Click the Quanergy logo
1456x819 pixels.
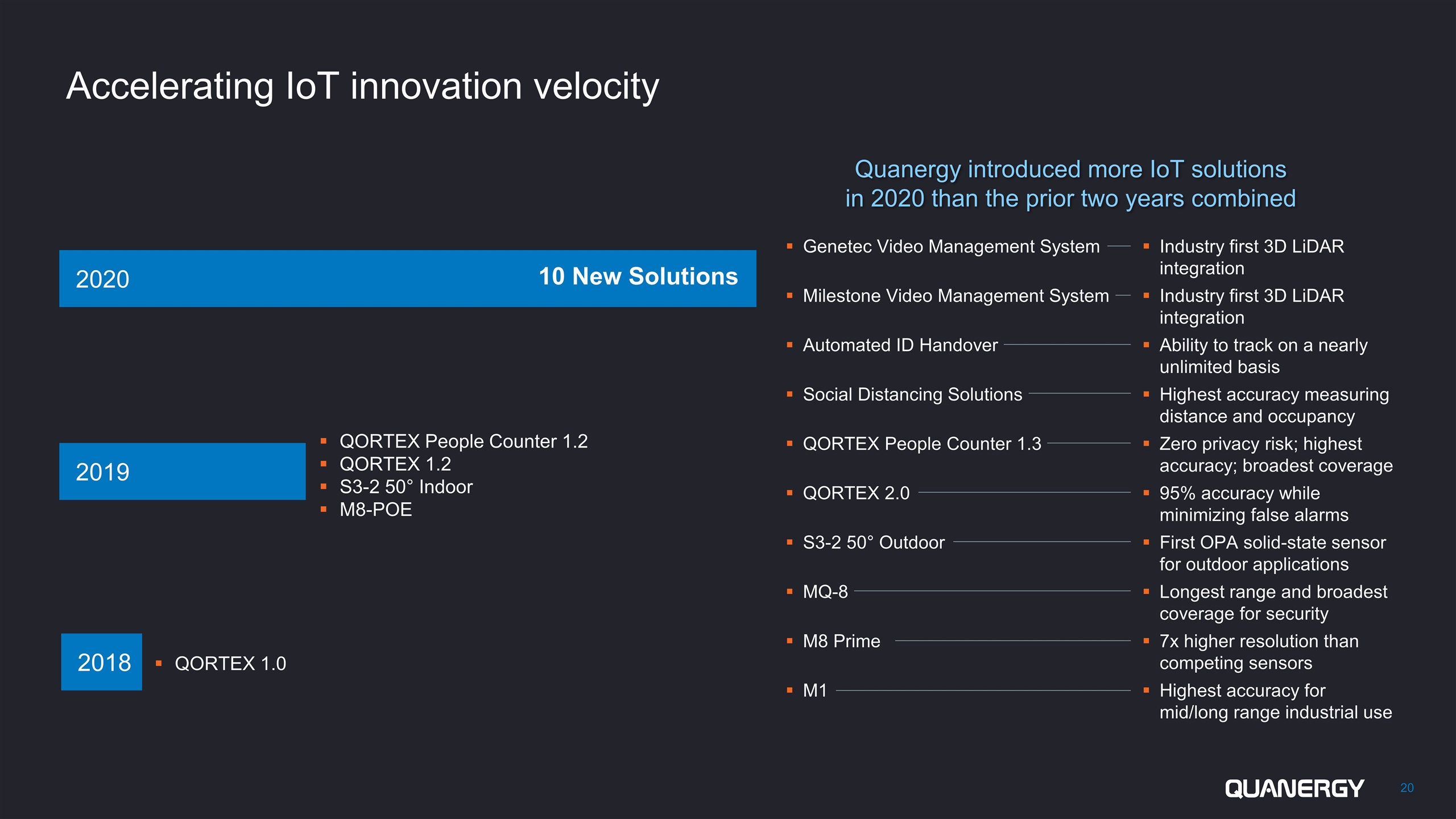point(1294,788)
